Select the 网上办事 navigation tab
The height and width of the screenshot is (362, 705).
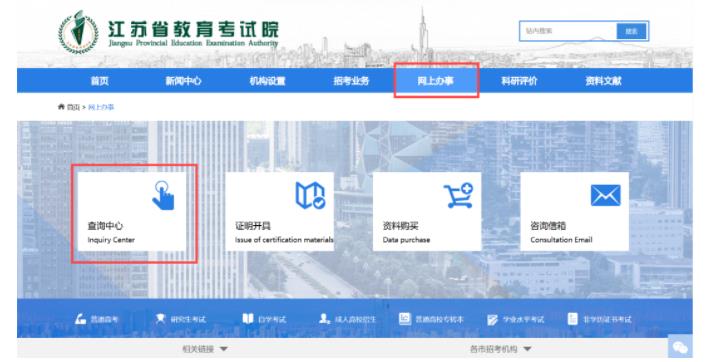435,81
